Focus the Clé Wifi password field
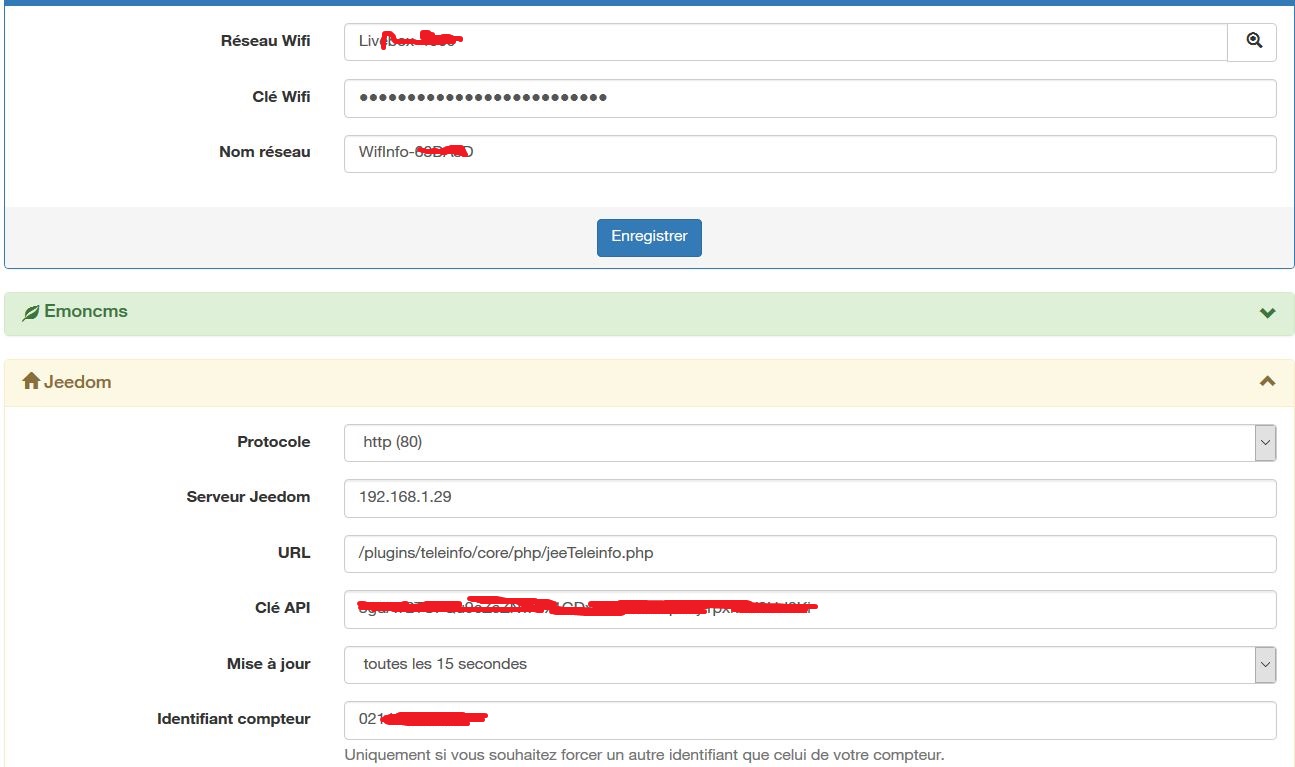The image size is (1295, 767). point(810,98)
